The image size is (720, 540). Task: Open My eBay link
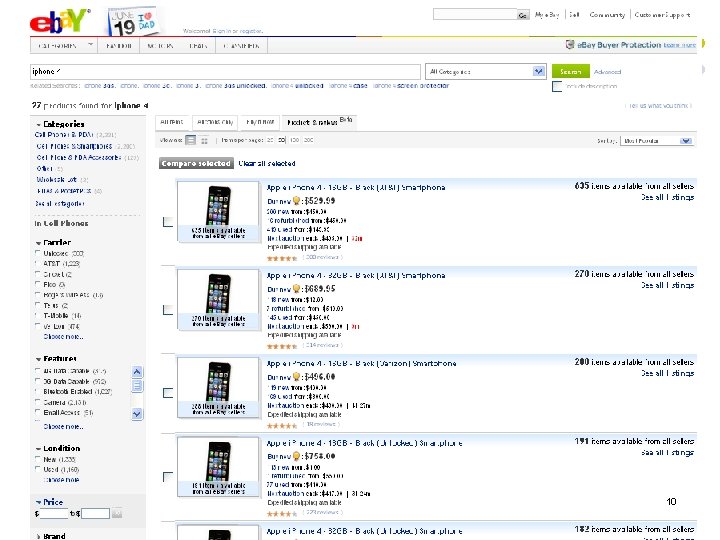(x=547, y=15)
